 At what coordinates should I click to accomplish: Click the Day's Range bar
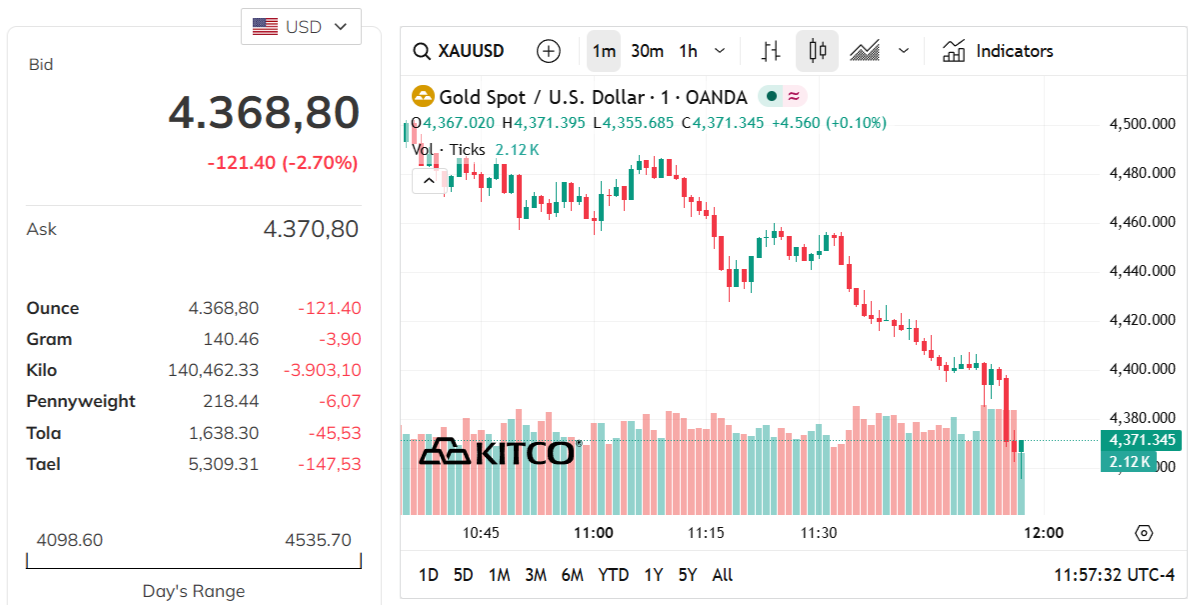[194, 560]
